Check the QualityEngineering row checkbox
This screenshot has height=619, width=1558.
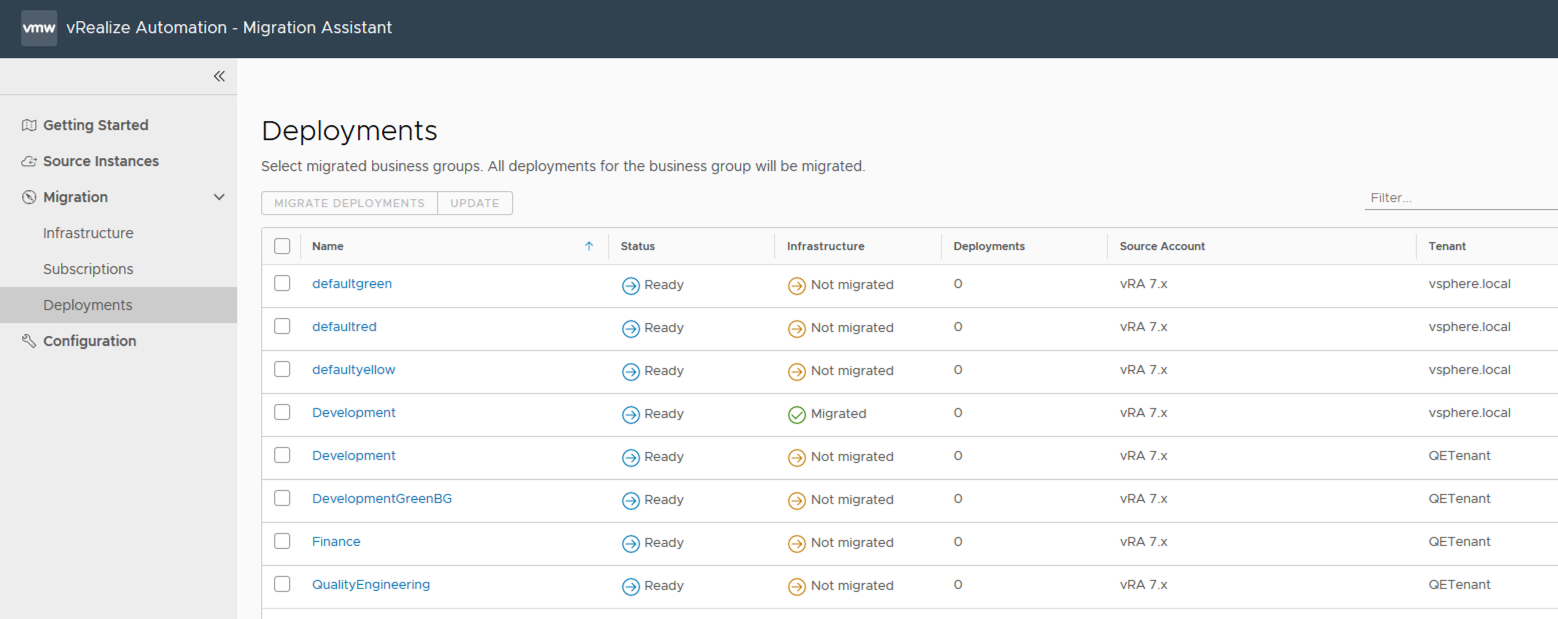coord(282,584)
